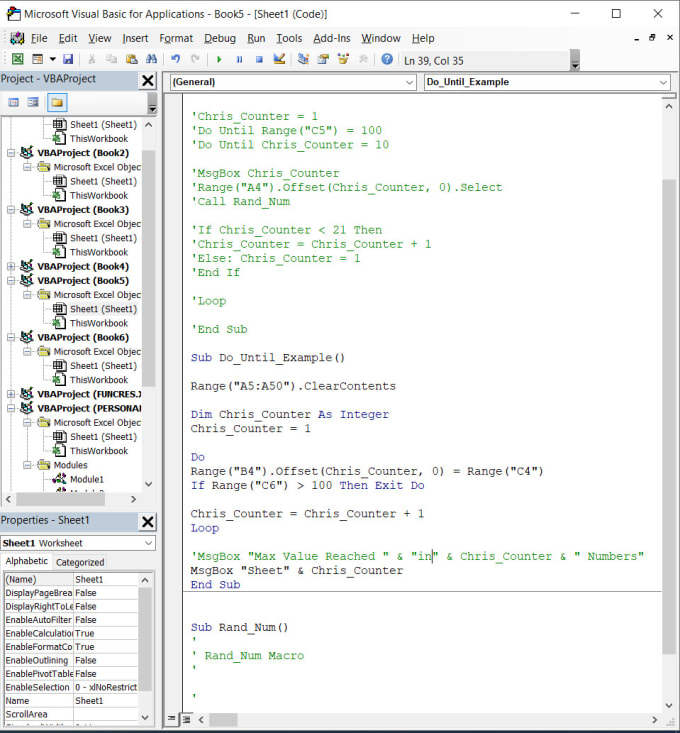This screenshot has width=680, height=733.
Task: Select VBAProject (PERSONAL) in the tree
Action: pos(89,408)
